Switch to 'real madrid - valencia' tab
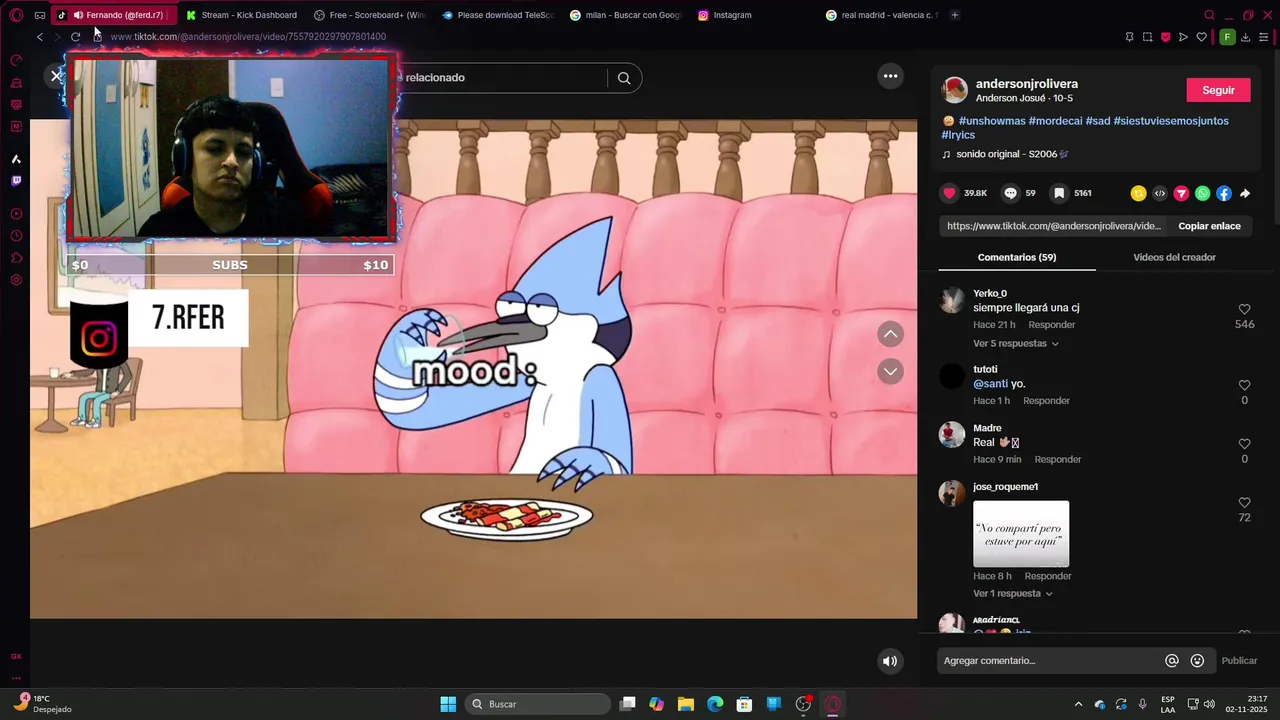This screenshot has width=1280, height=720. coord(881,15)
